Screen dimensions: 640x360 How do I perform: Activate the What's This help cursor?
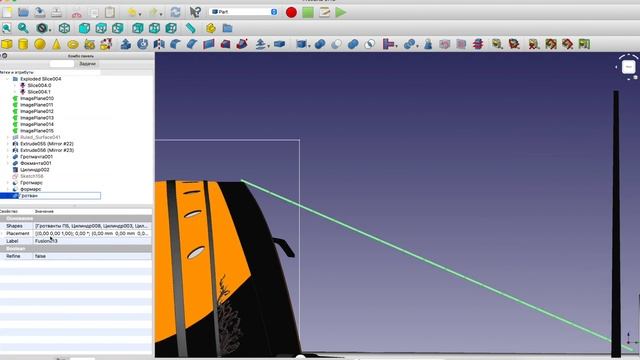(195, 12)
